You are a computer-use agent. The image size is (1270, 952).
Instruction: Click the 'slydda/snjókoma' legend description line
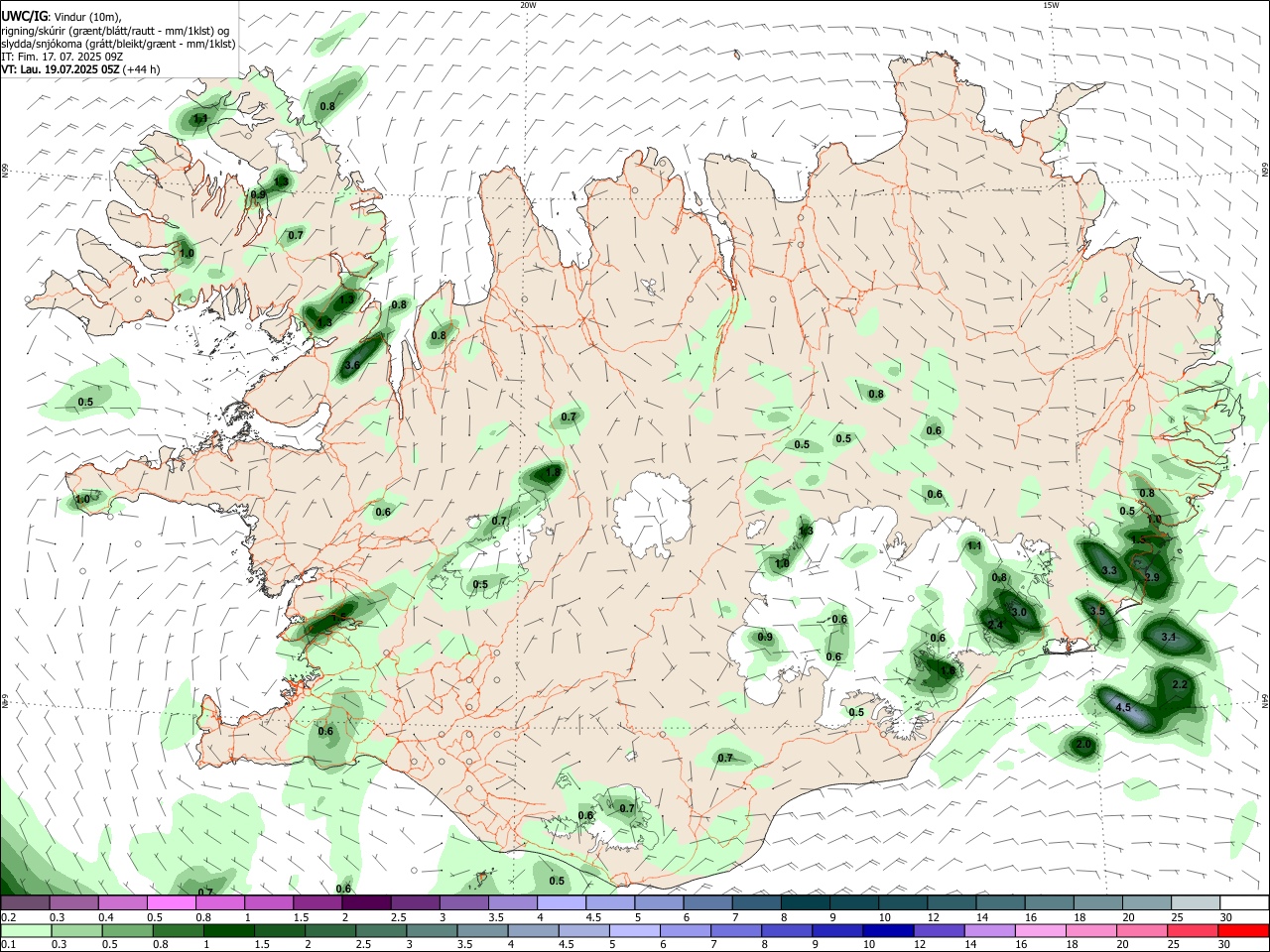coord(118,44)
